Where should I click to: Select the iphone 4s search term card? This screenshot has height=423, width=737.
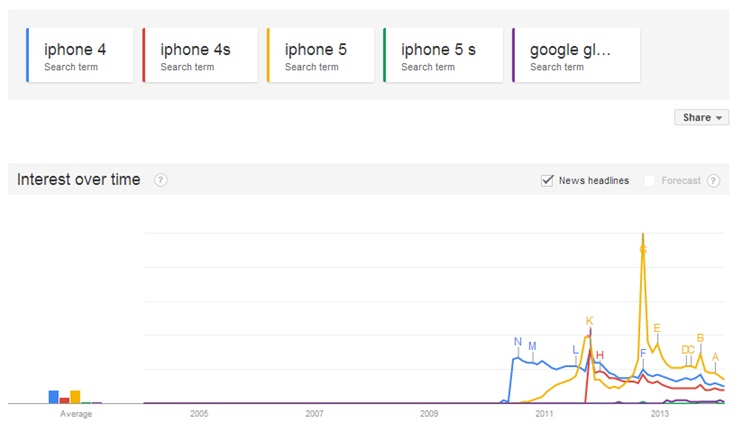tap(200, 55)
